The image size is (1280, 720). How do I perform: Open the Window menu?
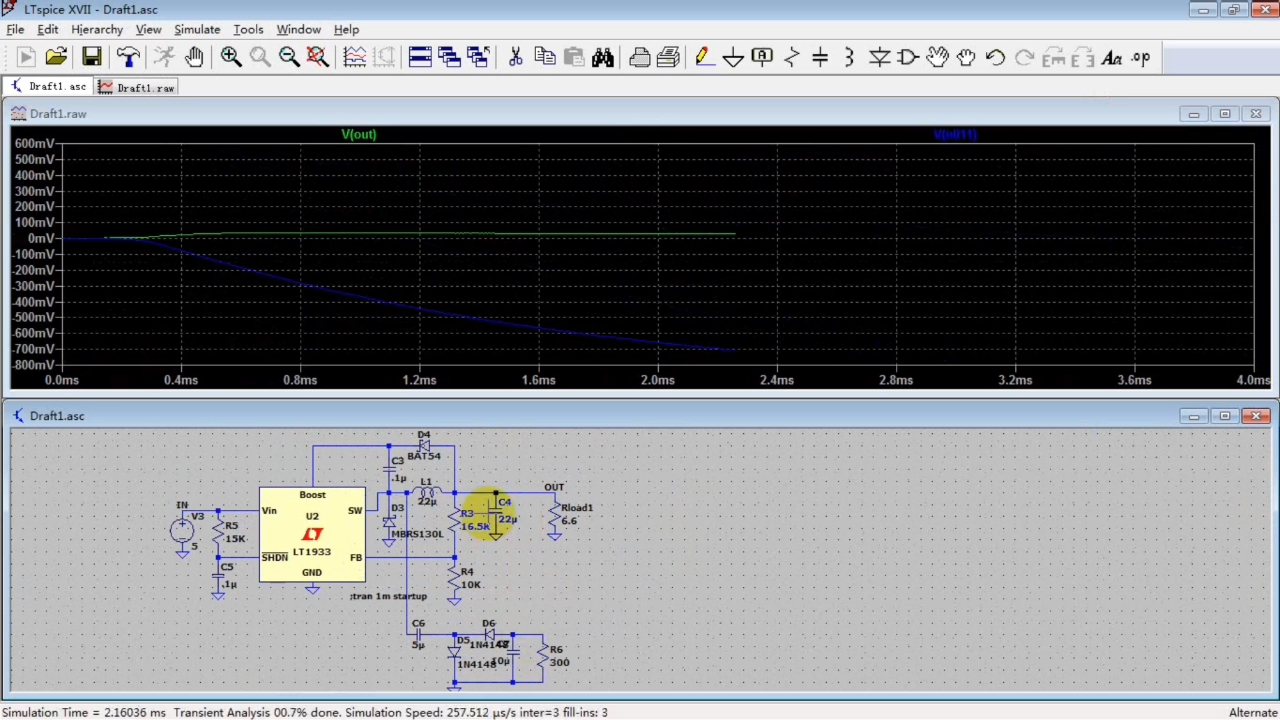pyautogui.click(x=298, y=29)
